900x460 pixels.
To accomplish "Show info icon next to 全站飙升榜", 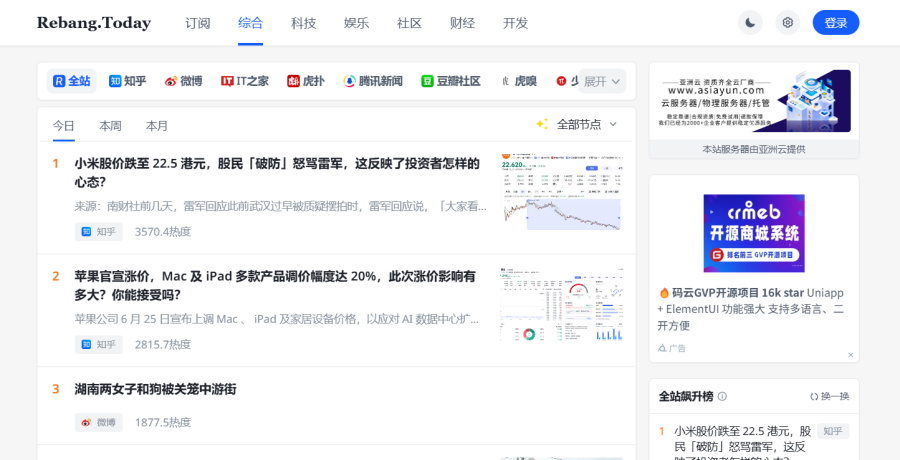I will tap(722, 396).
